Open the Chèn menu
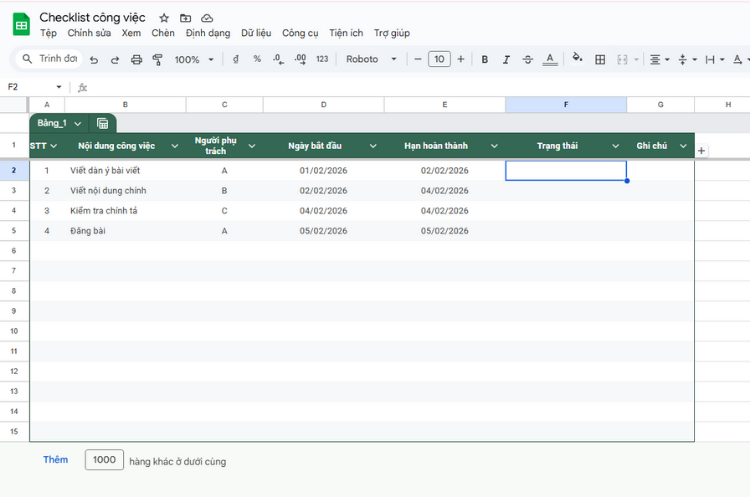Screen dimensions: 750x500 point(163,33)
